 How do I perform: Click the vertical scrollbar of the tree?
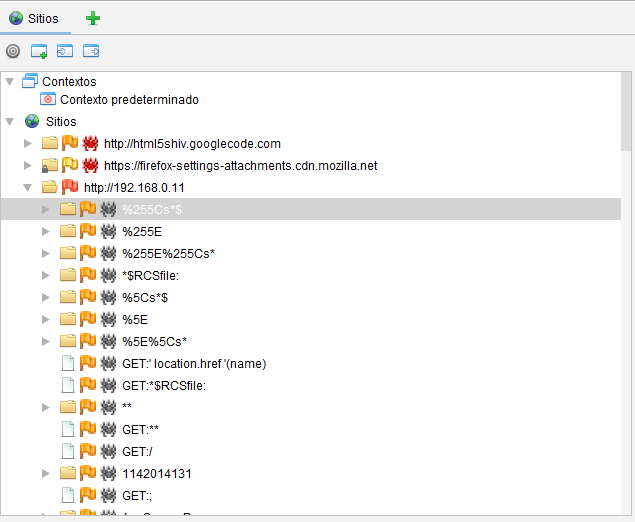click(x=626, y=300)
